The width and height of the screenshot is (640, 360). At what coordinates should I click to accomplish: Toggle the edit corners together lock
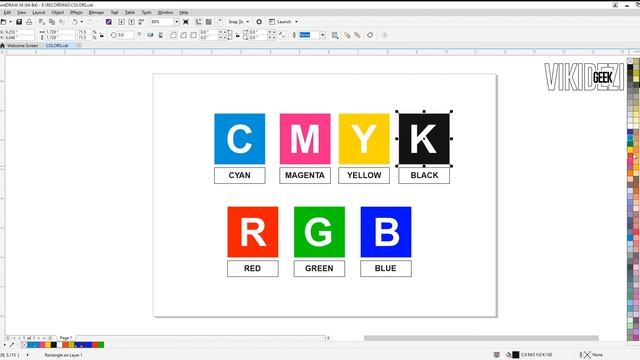tap(238, 35)
